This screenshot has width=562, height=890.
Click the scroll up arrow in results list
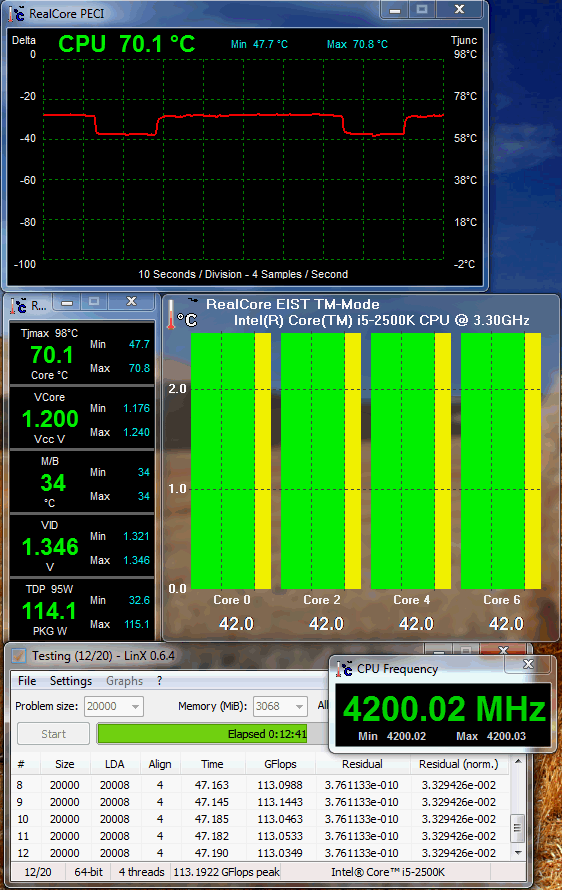tap(517, 761)
